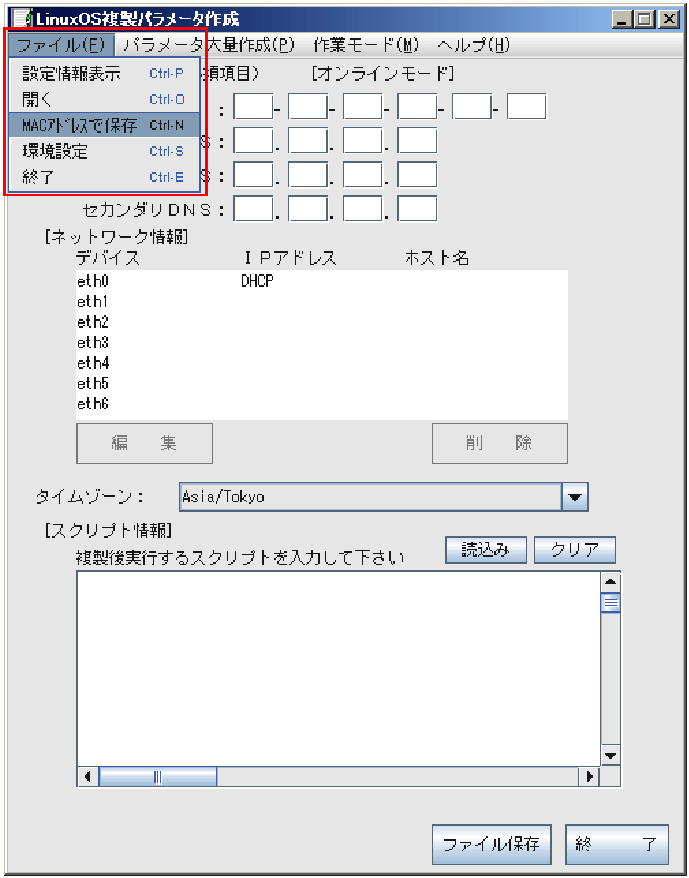Select the eth2 network row
Viewport: 689px width, 878px height.
pos(322,322)
